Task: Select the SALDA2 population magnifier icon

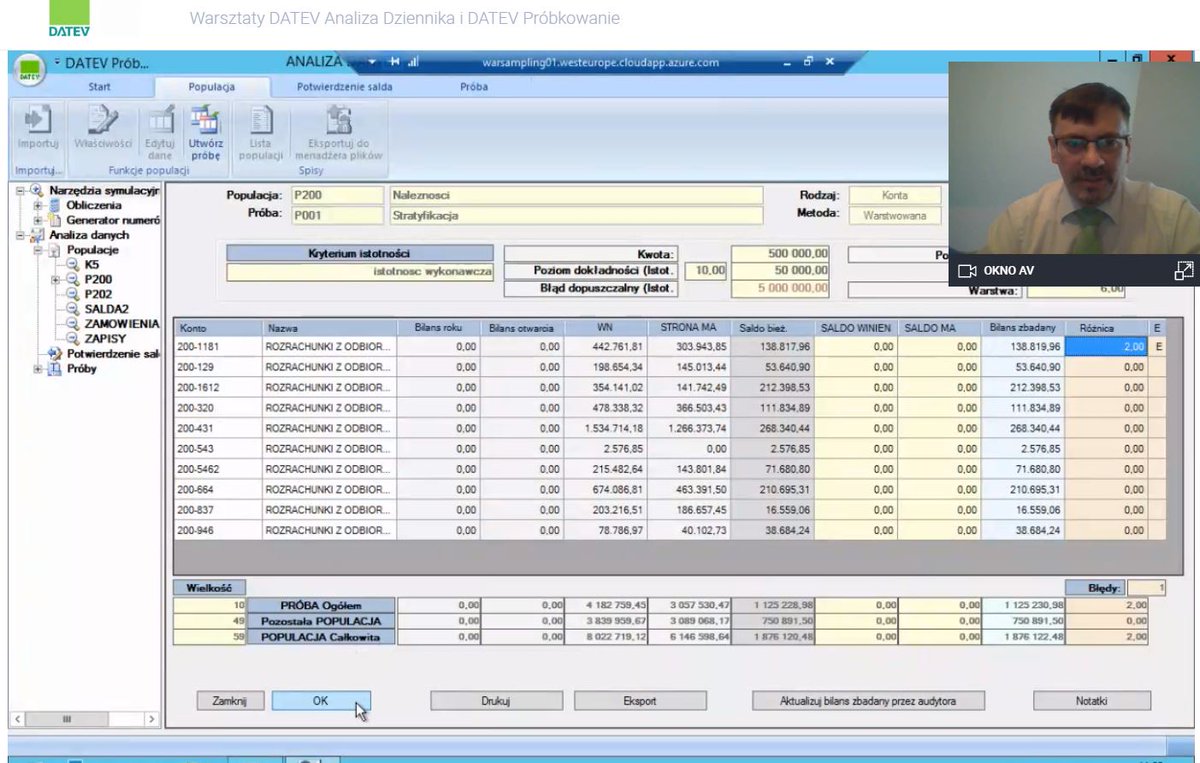Action: pos(73,310)
